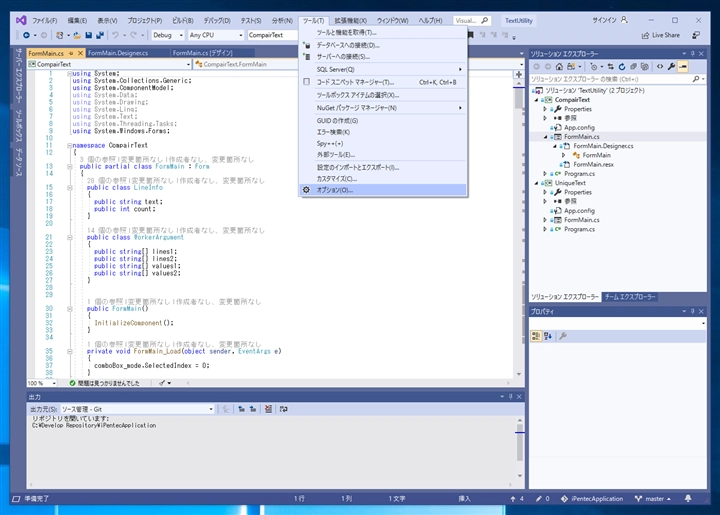The image size is (720, 515).
Task: Click wrench Properties icon in Solution Explorer toolbar
Action: tap(671, 67)
